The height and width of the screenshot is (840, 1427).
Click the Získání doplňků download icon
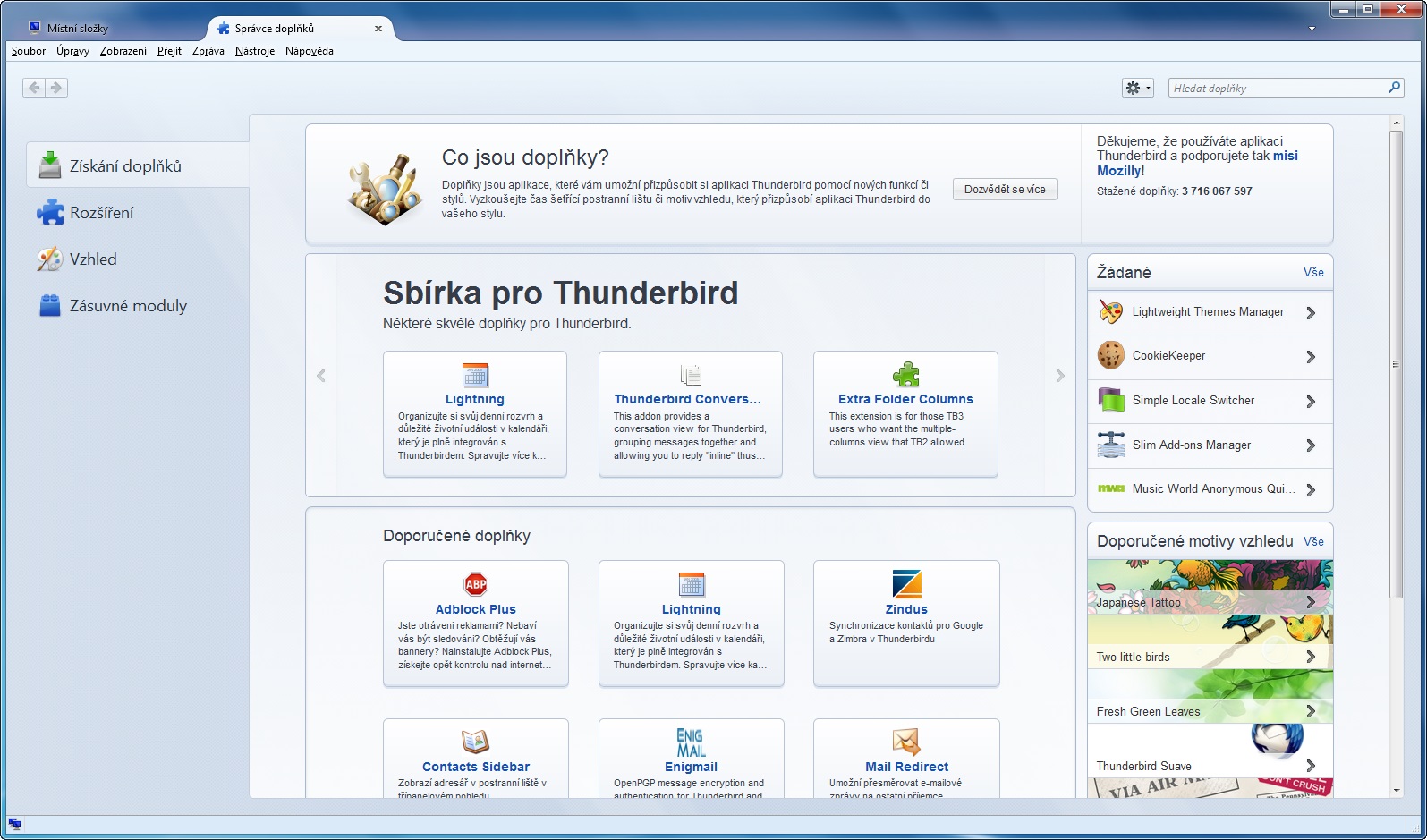[x=50, y=165]
